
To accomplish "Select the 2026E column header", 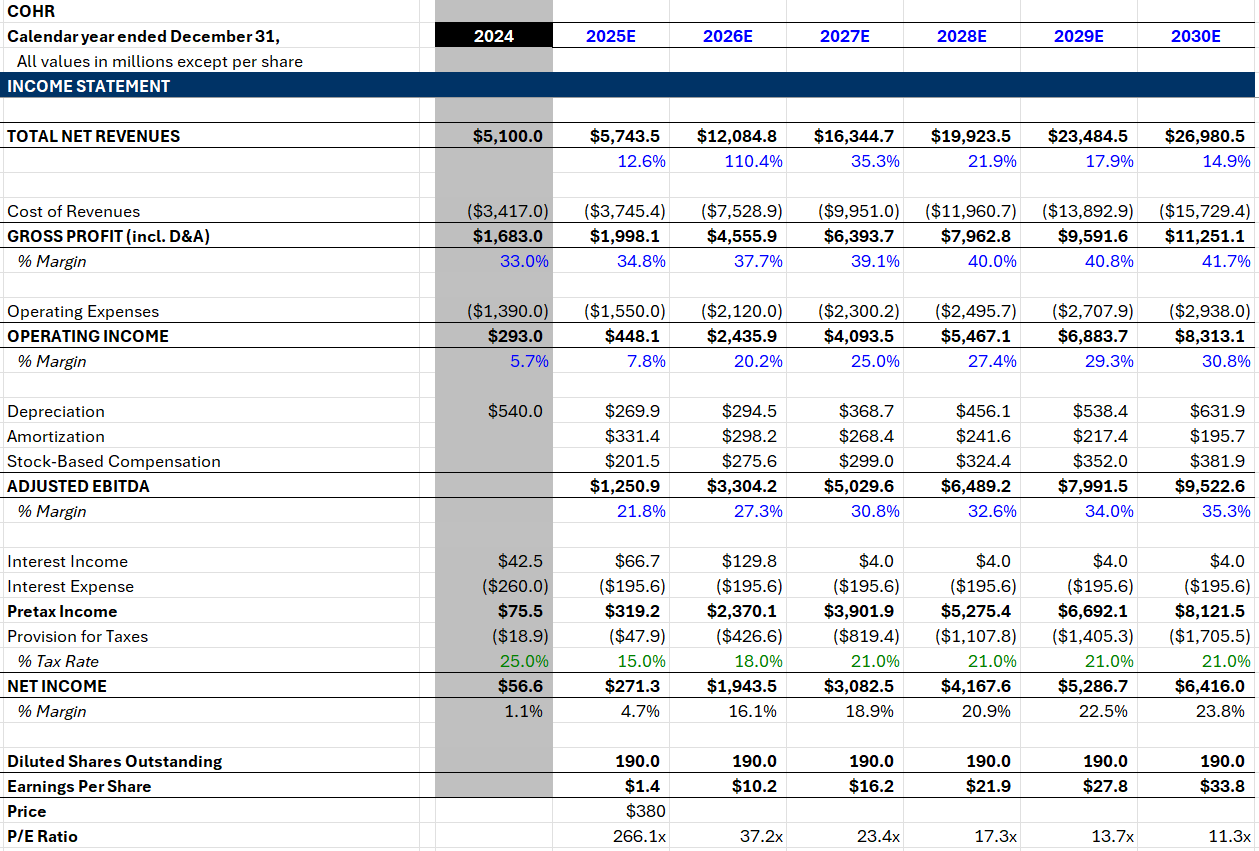I will (728, 36).
